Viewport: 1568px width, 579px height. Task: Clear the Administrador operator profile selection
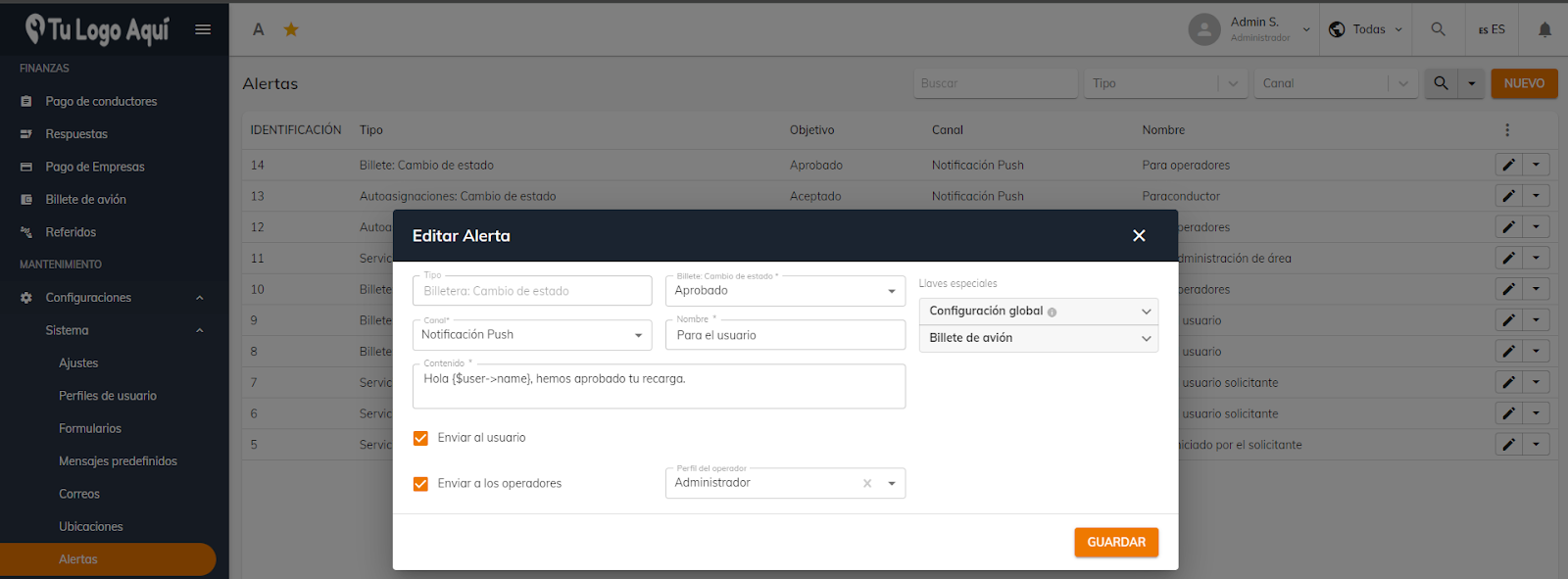pos(867,483)
